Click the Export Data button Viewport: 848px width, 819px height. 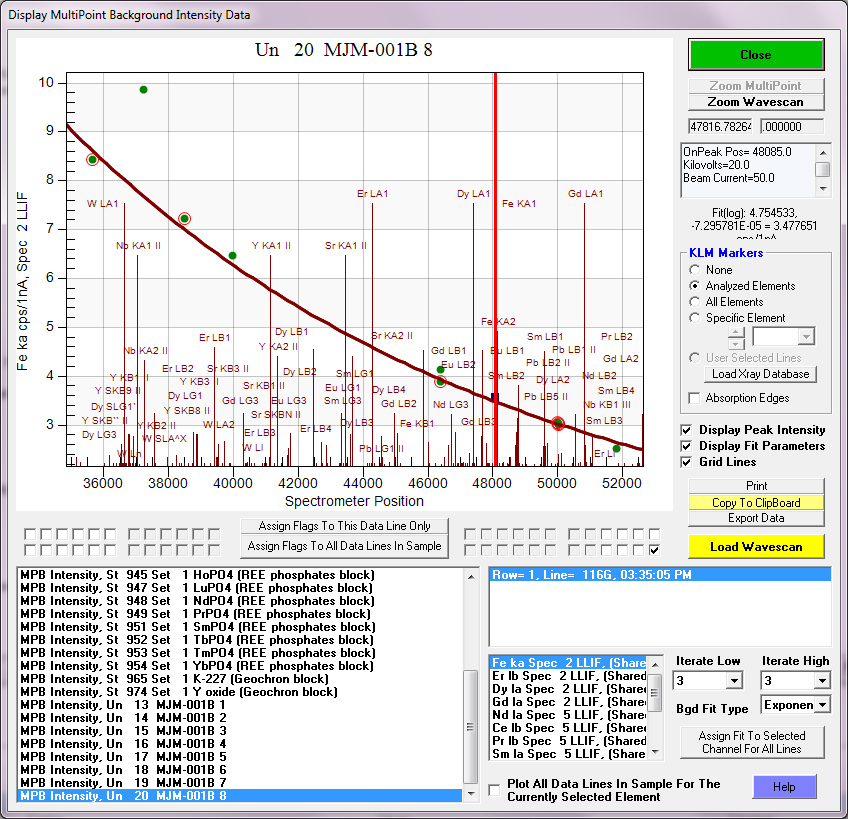point(756,518)
